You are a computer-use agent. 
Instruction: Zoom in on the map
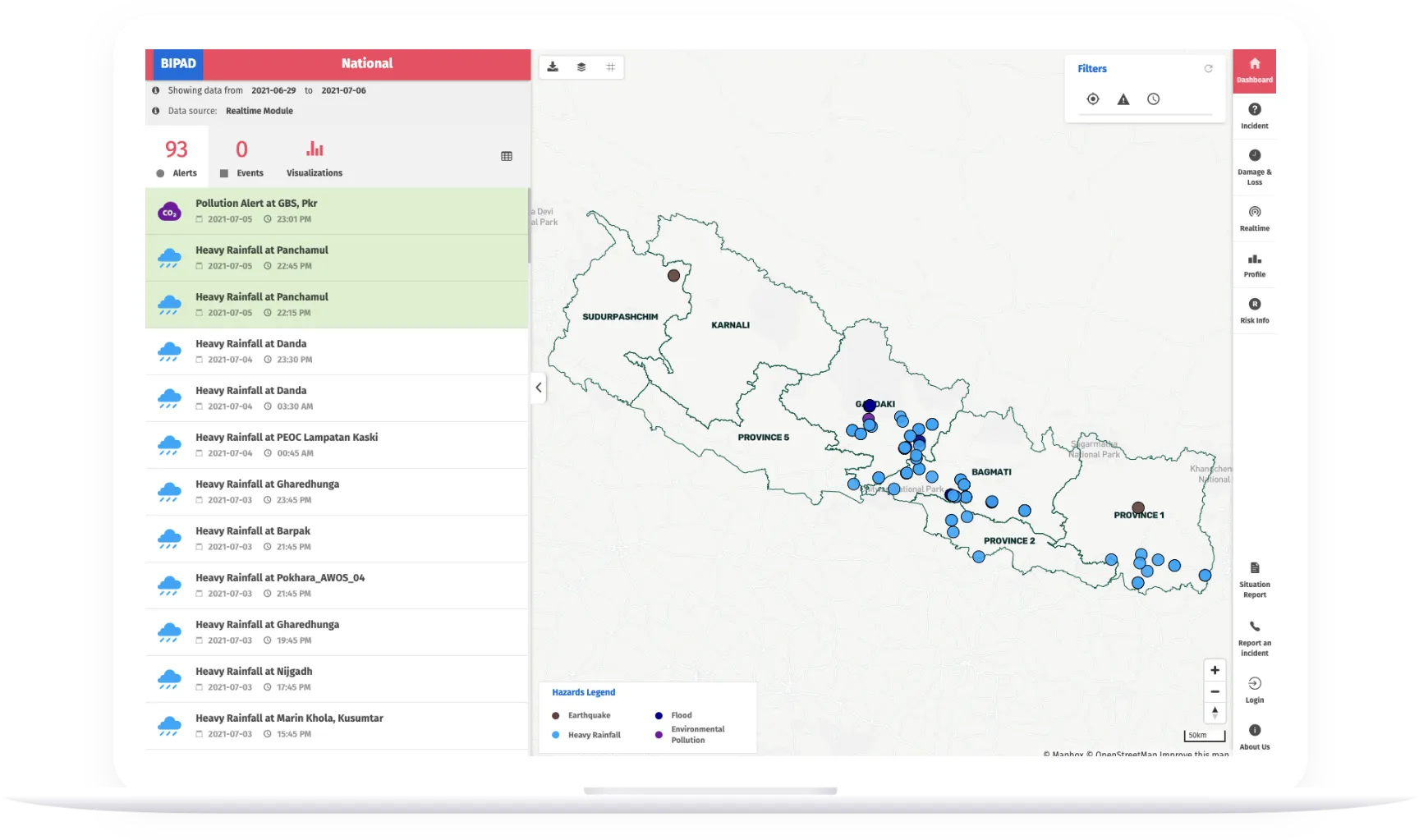click(x=1215, y=670)
